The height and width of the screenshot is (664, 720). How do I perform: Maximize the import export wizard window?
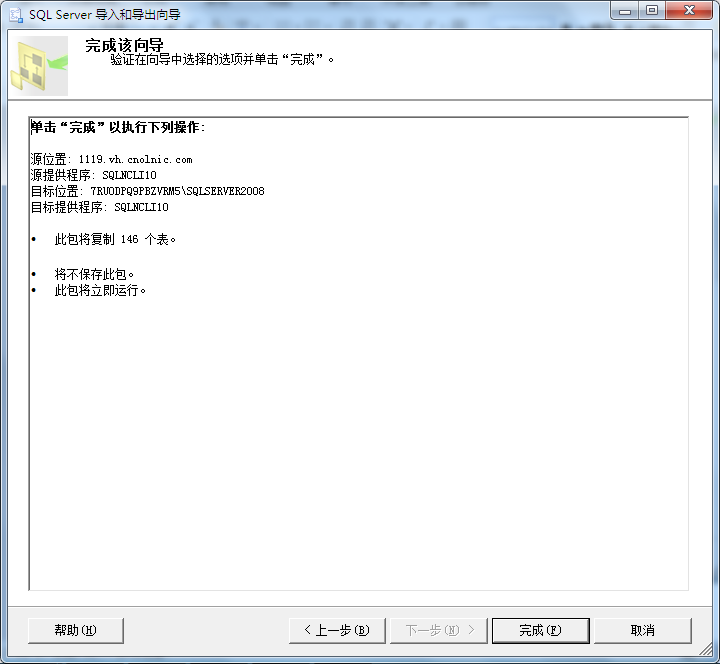click(652, 11)
